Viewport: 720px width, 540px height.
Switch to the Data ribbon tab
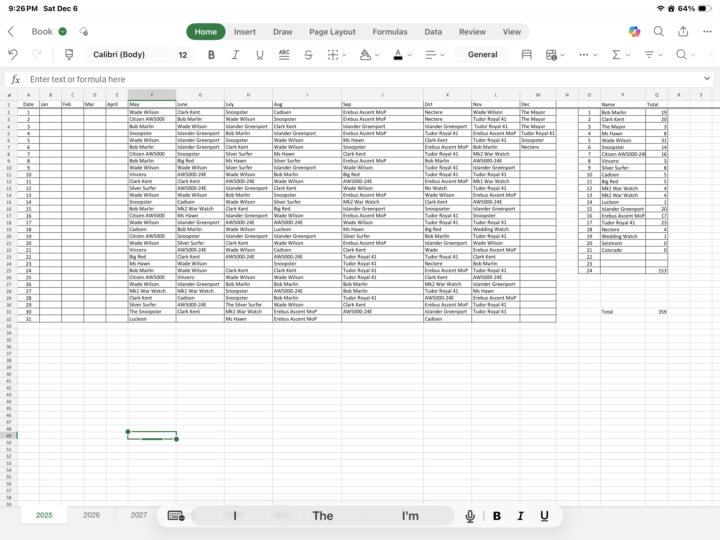tap(433, 32)
